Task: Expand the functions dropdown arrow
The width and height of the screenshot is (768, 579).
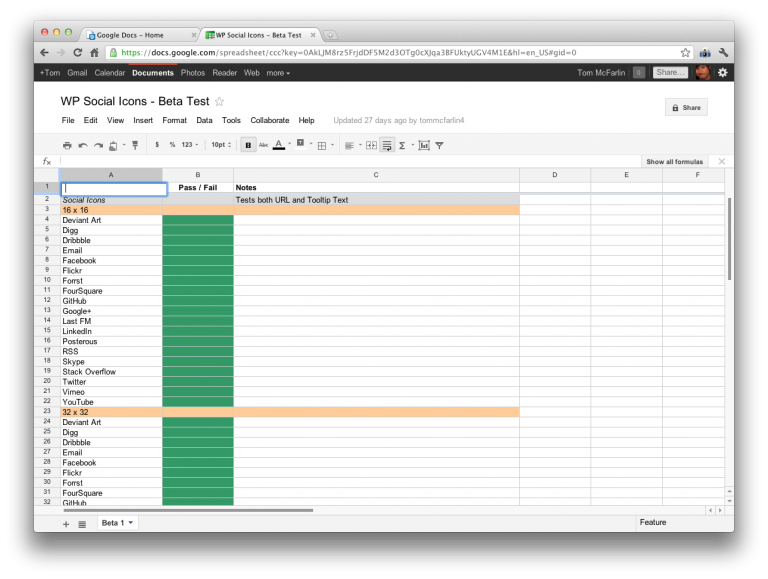Action: (x=412, y=145)
